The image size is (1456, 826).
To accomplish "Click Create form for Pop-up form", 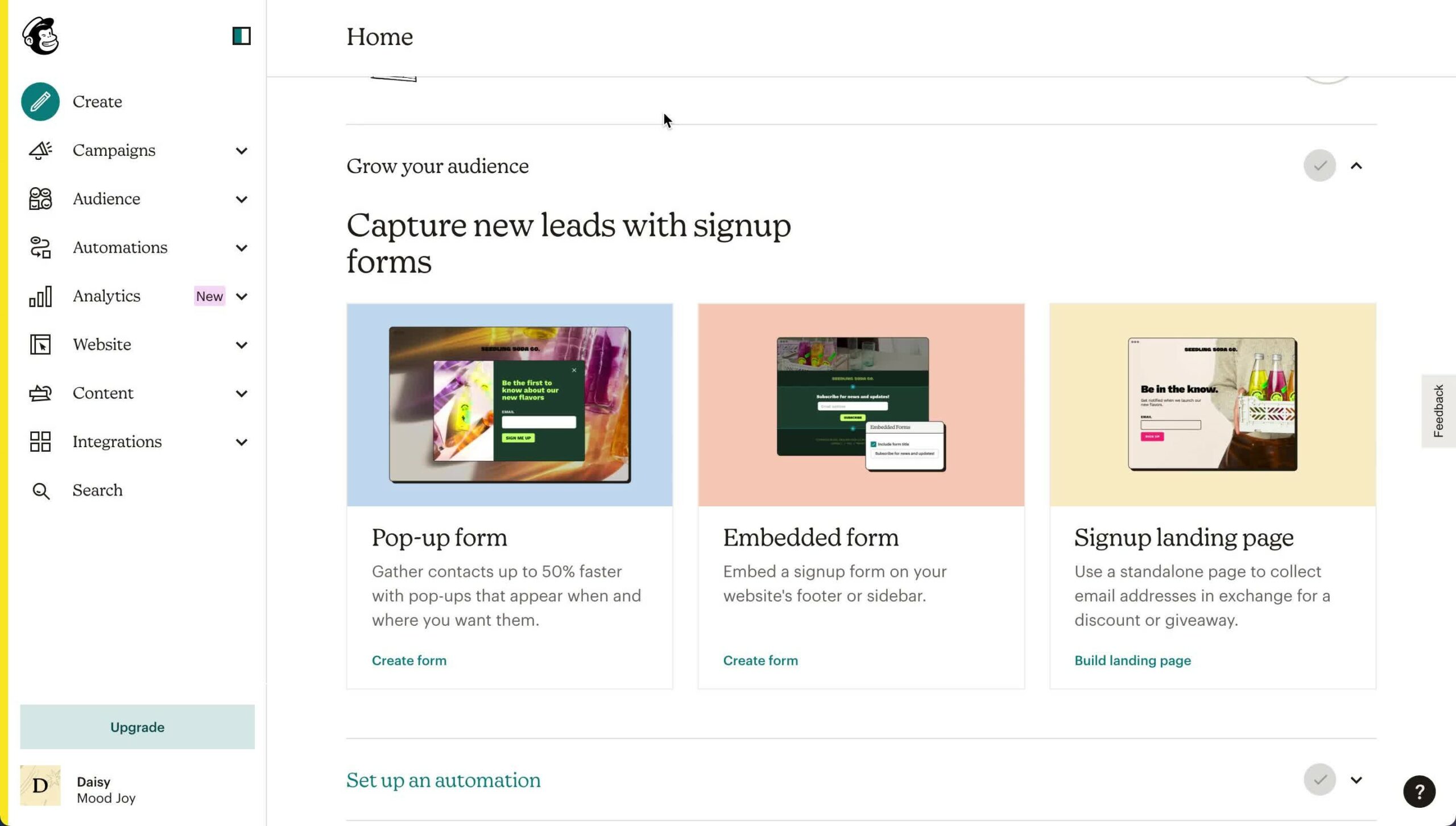I will (408, 660).
